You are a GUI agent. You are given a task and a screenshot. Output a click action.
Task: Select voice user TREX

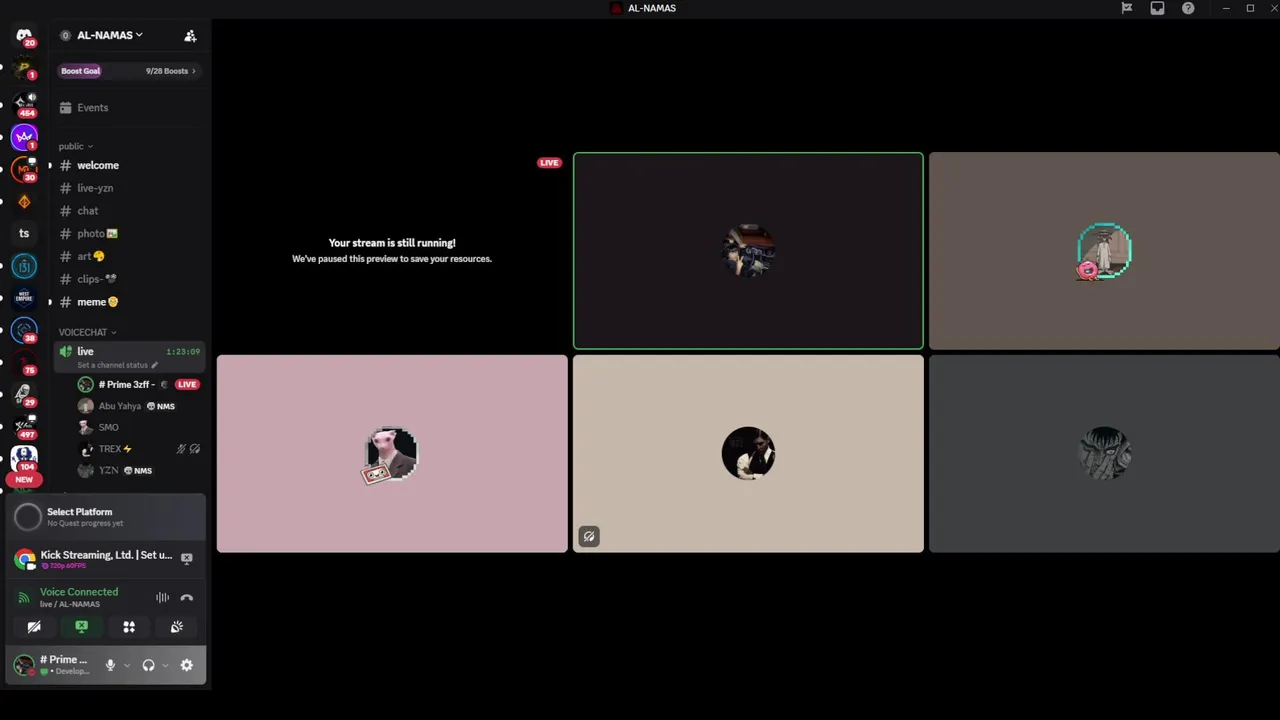coord(139,449)
